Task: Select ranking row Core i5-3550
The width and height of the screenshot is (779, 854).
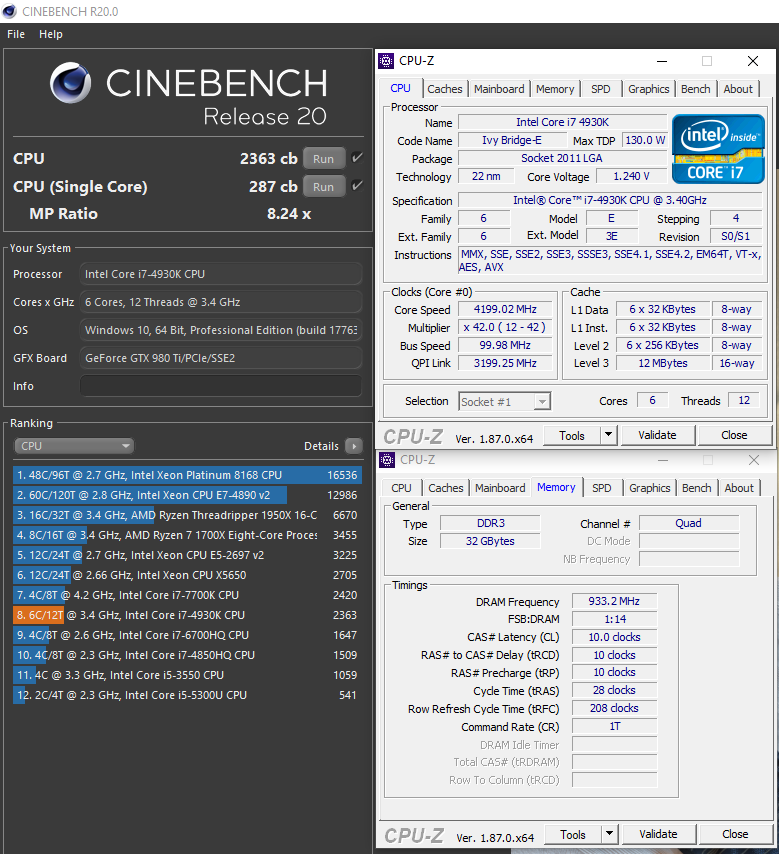Action: pyautogui.click(x=187, y=675)
